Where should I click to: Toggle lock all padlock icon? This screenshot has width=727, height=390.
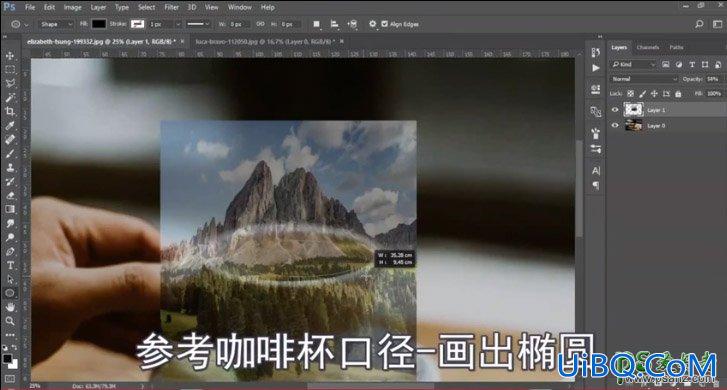tap(678, 94)
